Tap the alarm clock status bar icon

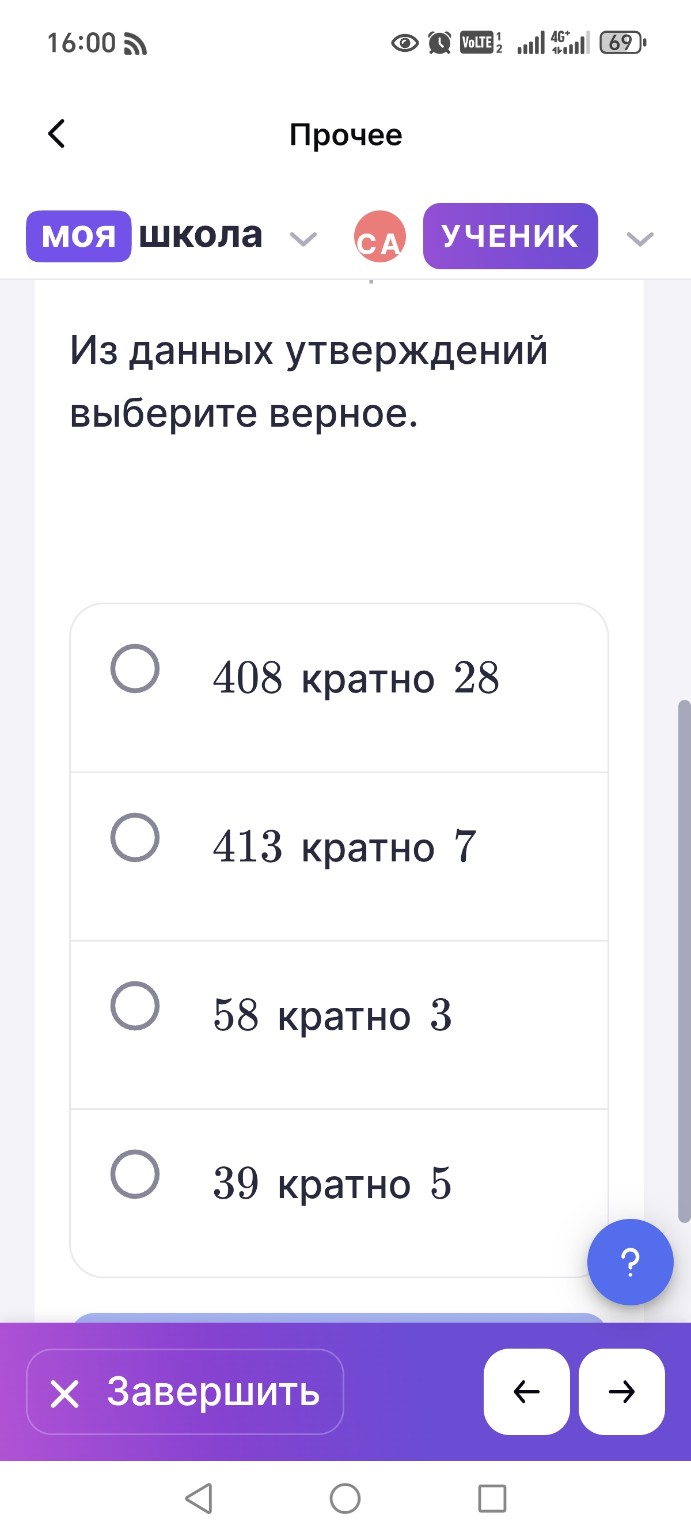(x=440, y=44)
